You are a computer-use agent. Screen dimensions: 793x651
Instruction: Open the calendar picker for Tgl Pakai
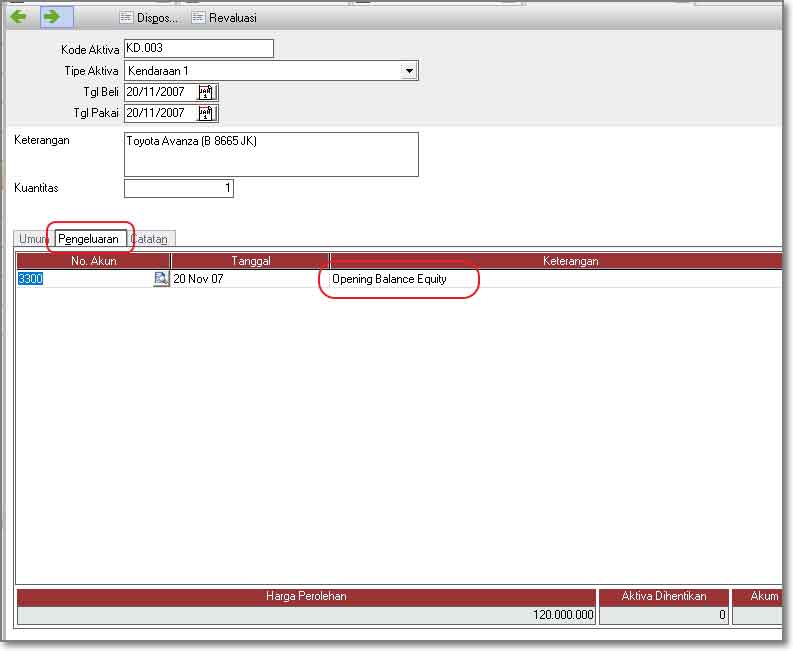(x=207, y=112)
